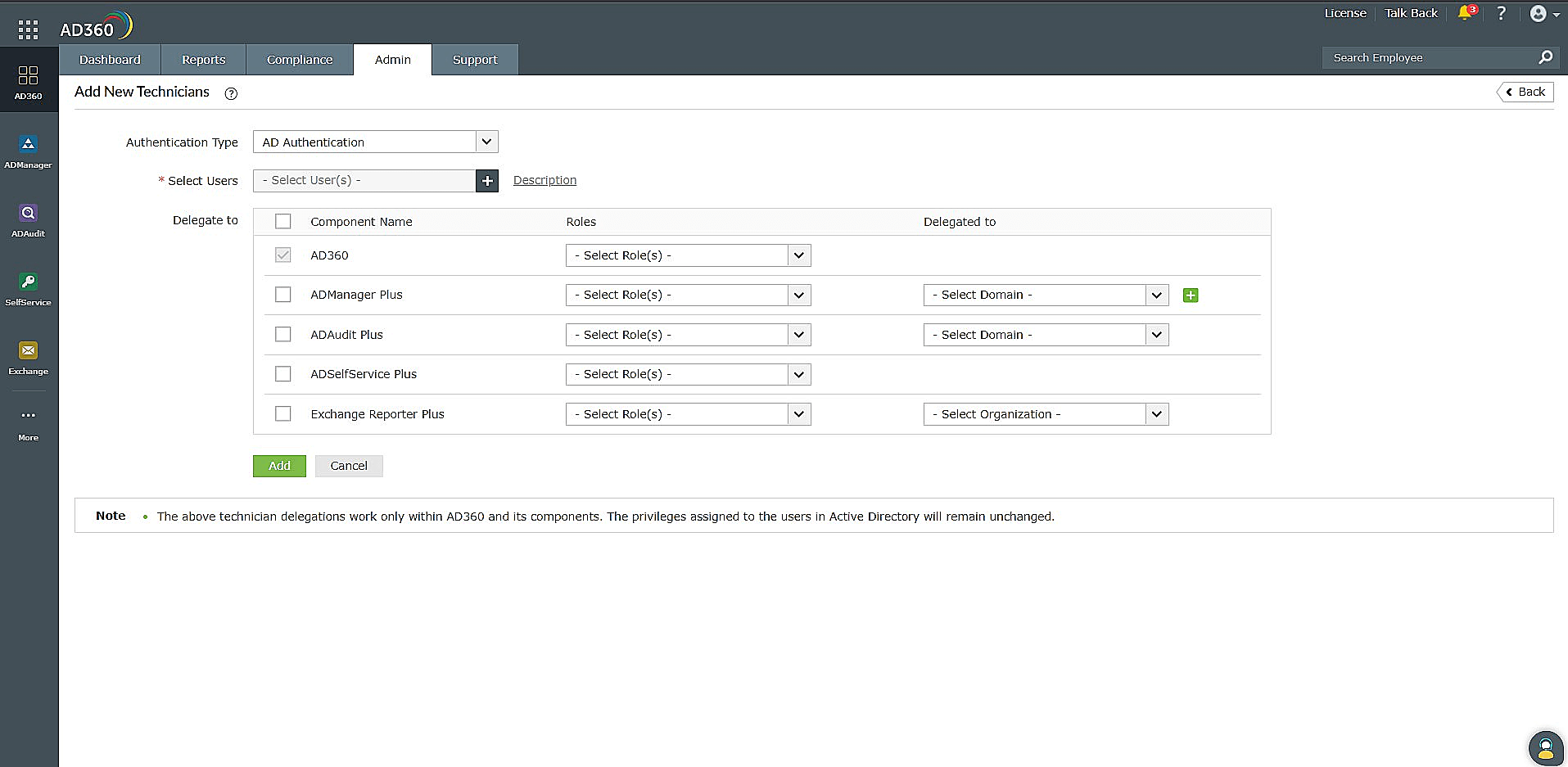
Task: Open the apps grid launcher icon
Action: pos(28,30)
